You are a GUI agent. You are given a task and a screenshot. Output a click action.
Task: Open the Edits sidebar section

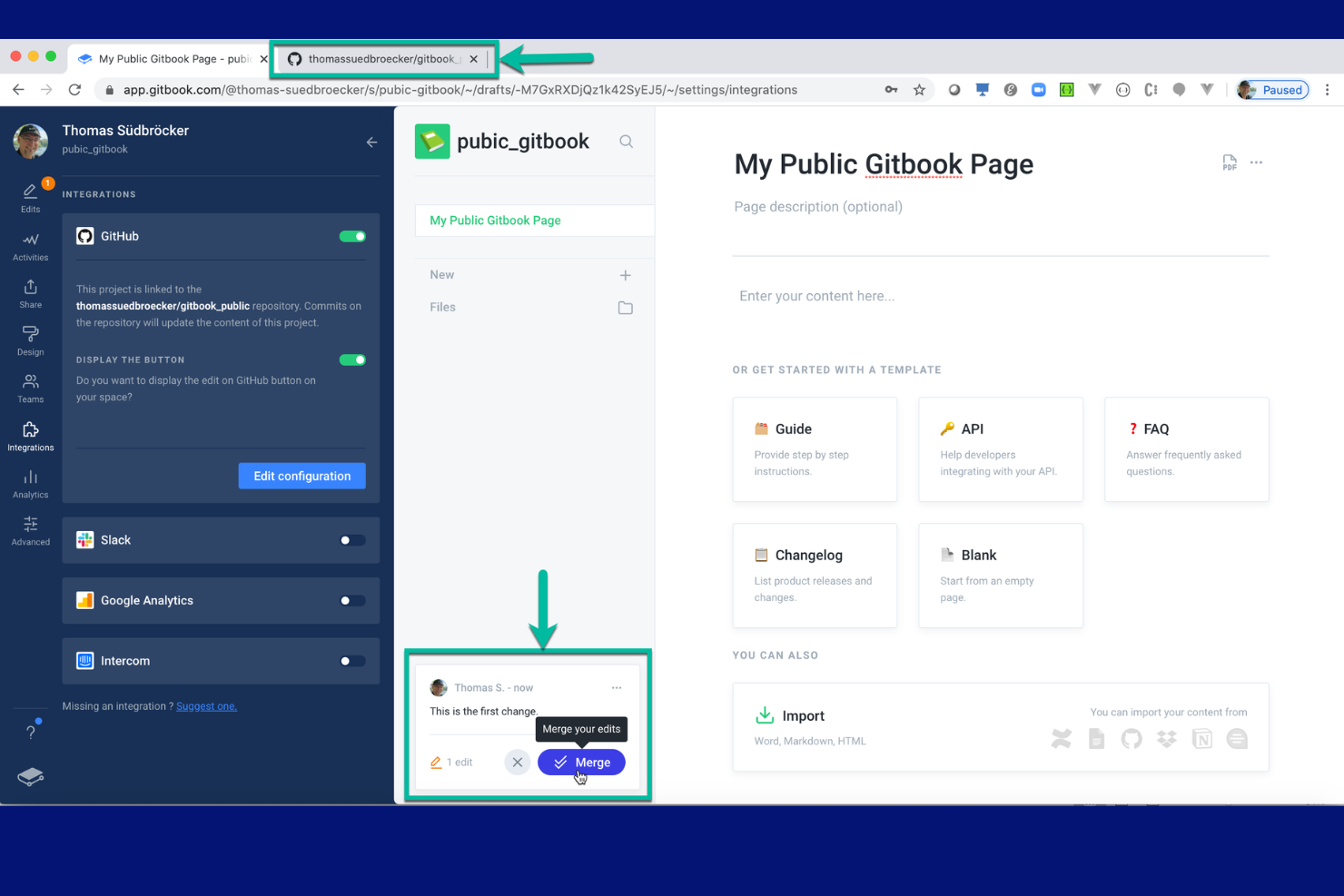click(30, 197)
